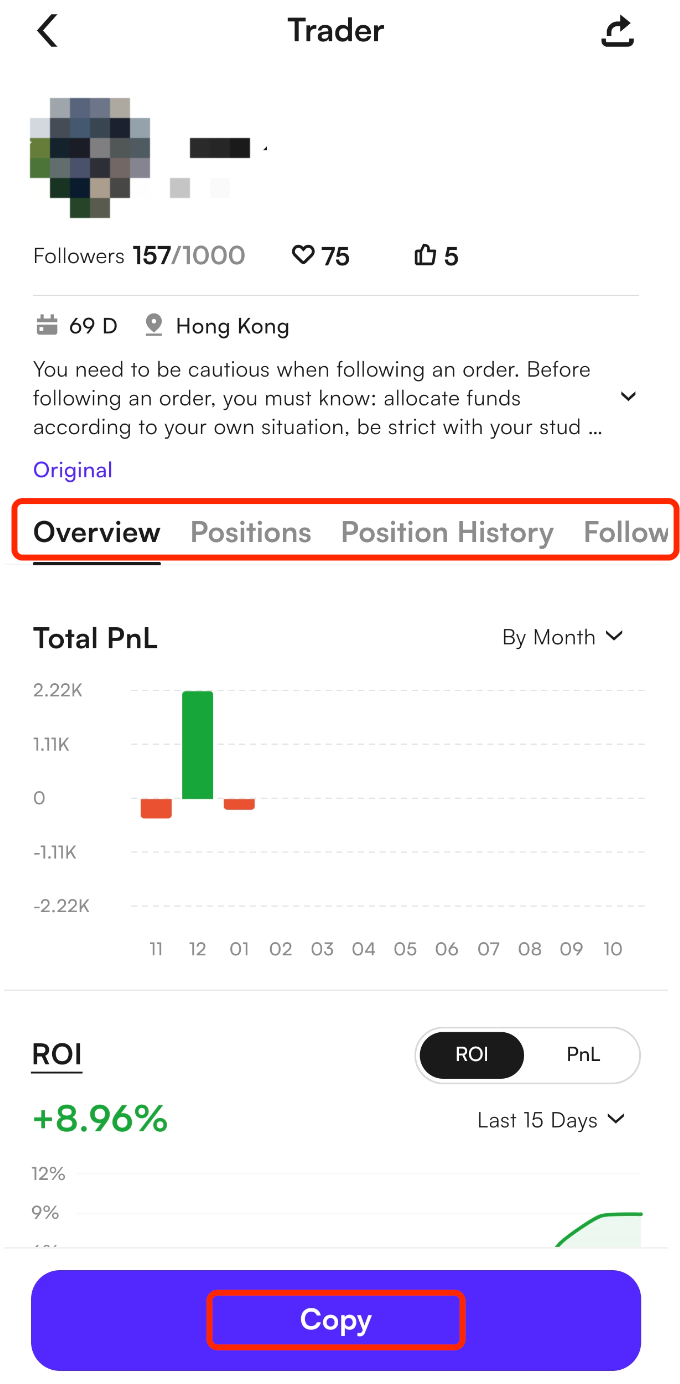Image resolution: width=680 pixels, height=1384 pixels.
Task: Tap the calendar icon beside 69 D
Action: [x=47, y=325]
